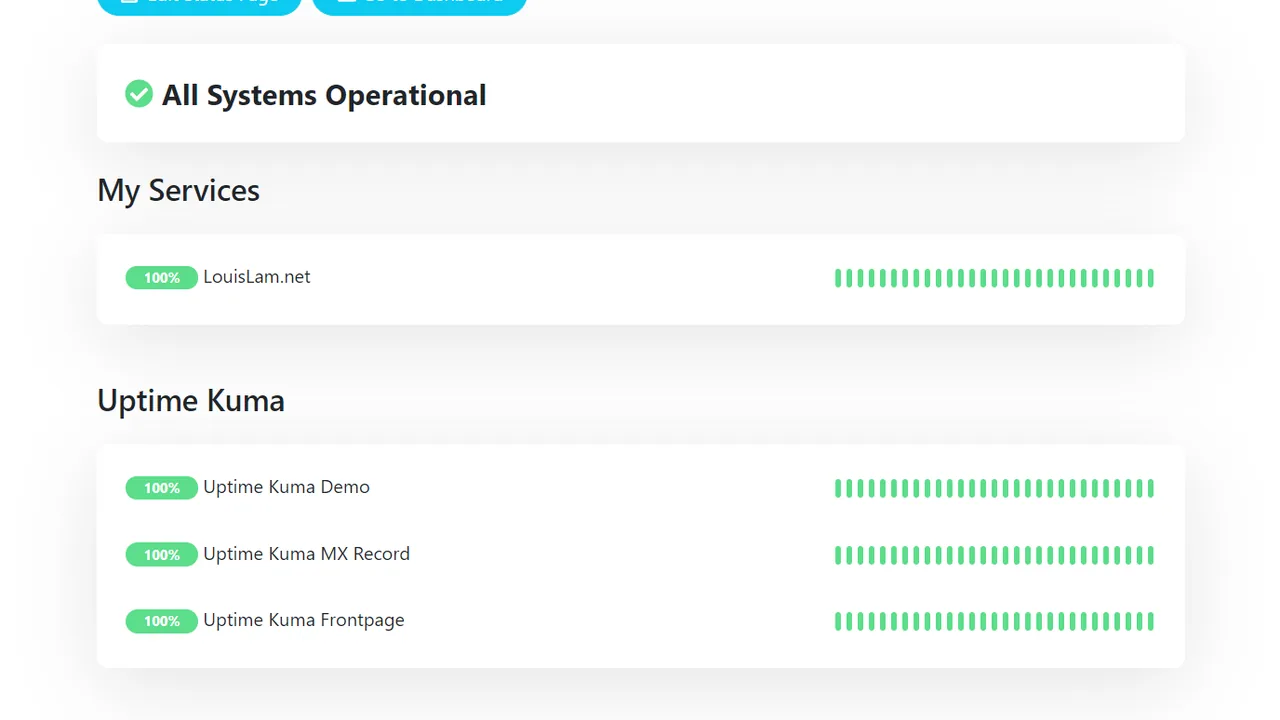Select the All Systems Operational heading

point(324,95)
